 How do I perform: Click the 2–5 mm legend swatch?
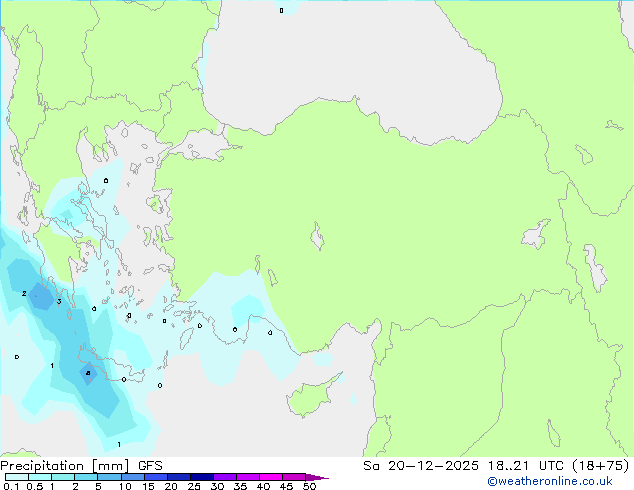pyautogui.click(x=86, y=477)
